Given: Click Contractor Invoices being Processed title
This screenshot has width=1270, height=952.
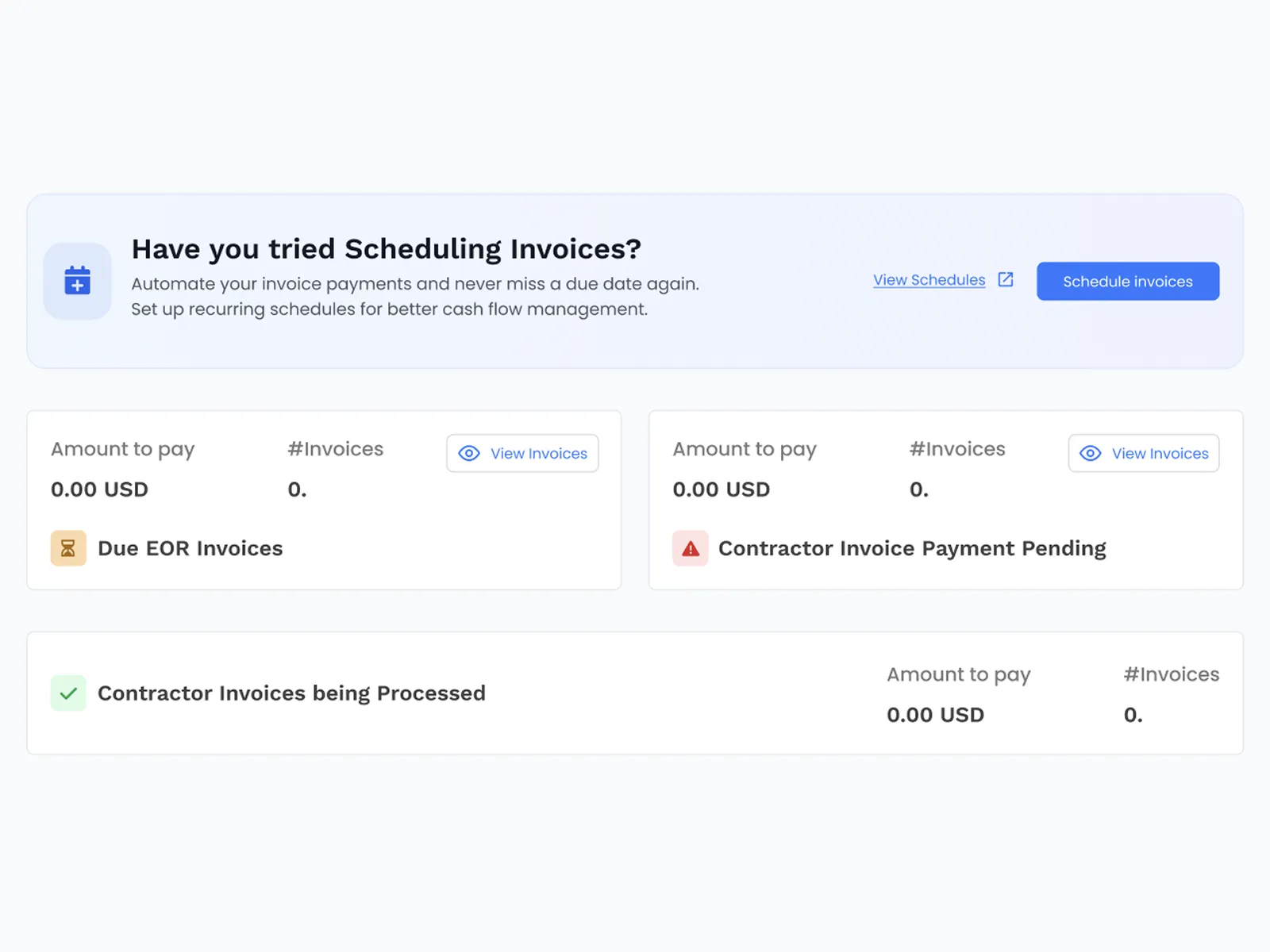Looking at the screenshot, I should tap(291, 693).
